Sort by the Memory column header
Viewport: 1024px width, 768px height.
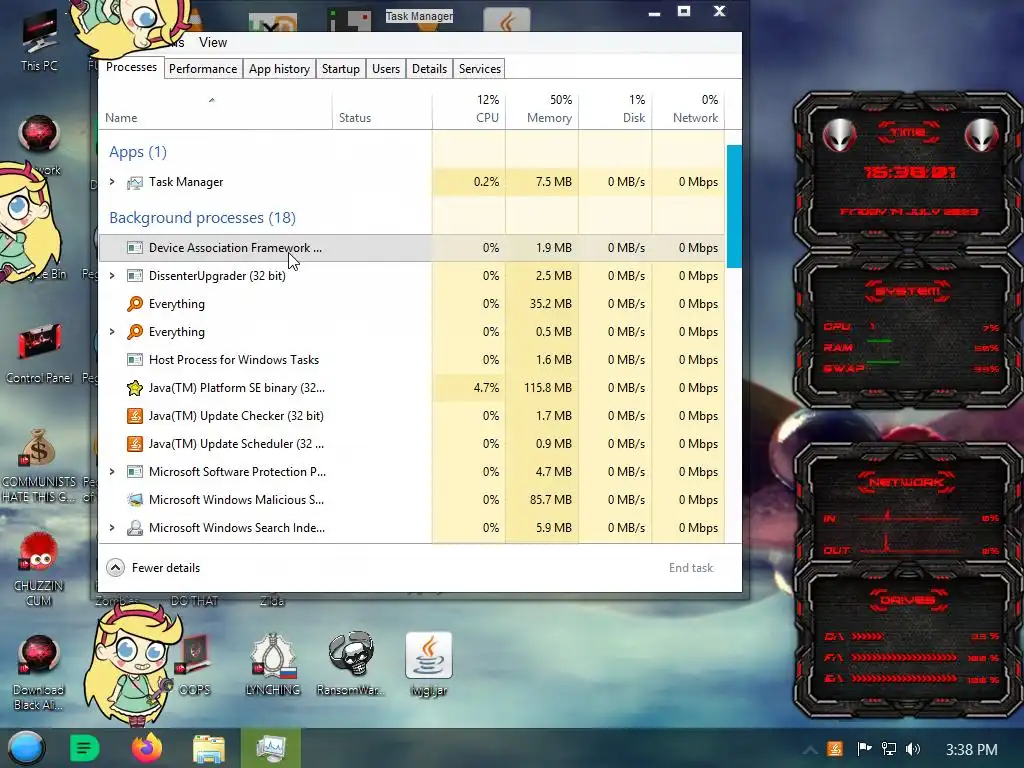pos(542,110)
